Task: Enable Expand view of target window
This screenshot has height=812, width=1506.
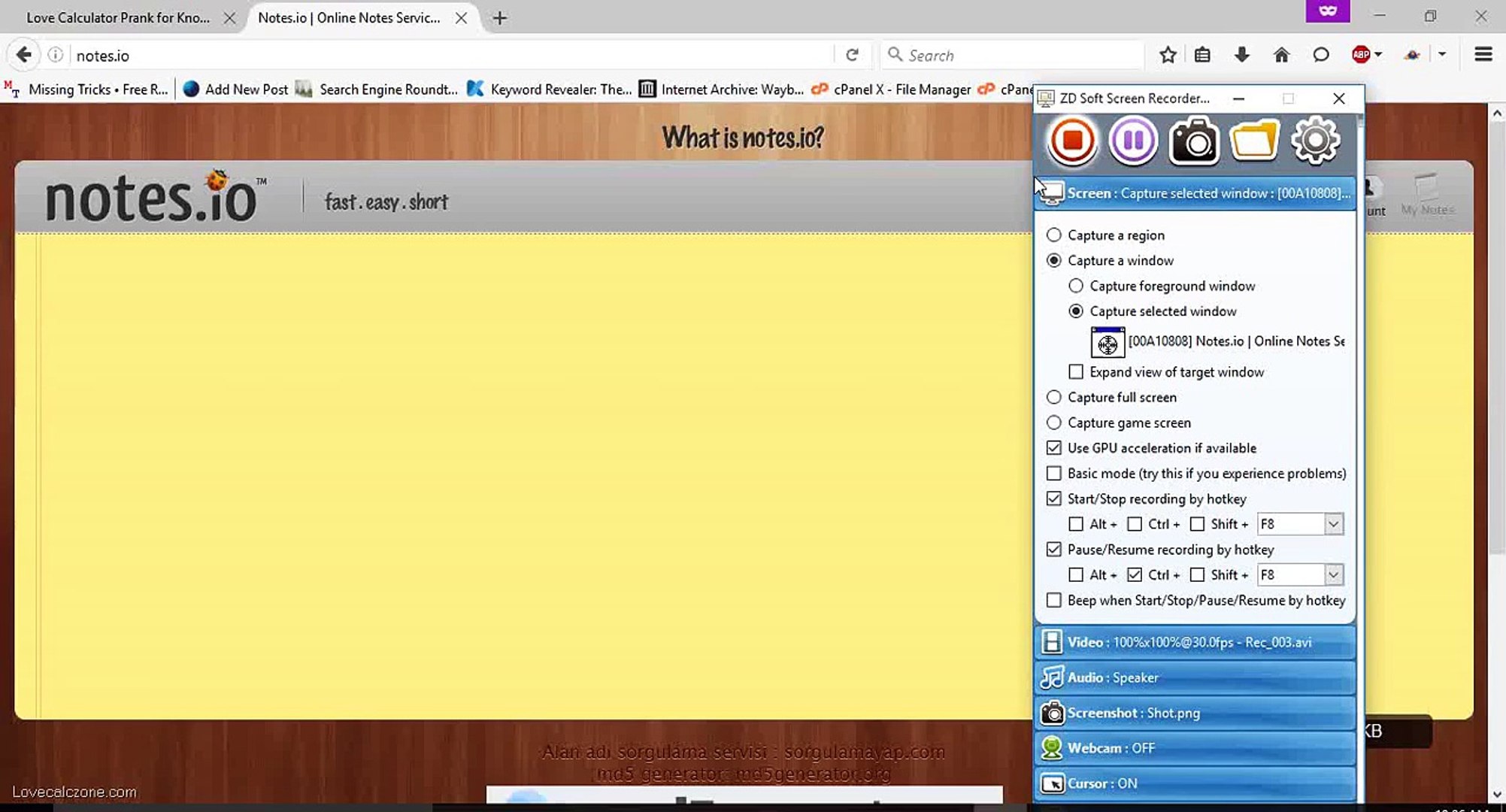Action: (1076, 372)
